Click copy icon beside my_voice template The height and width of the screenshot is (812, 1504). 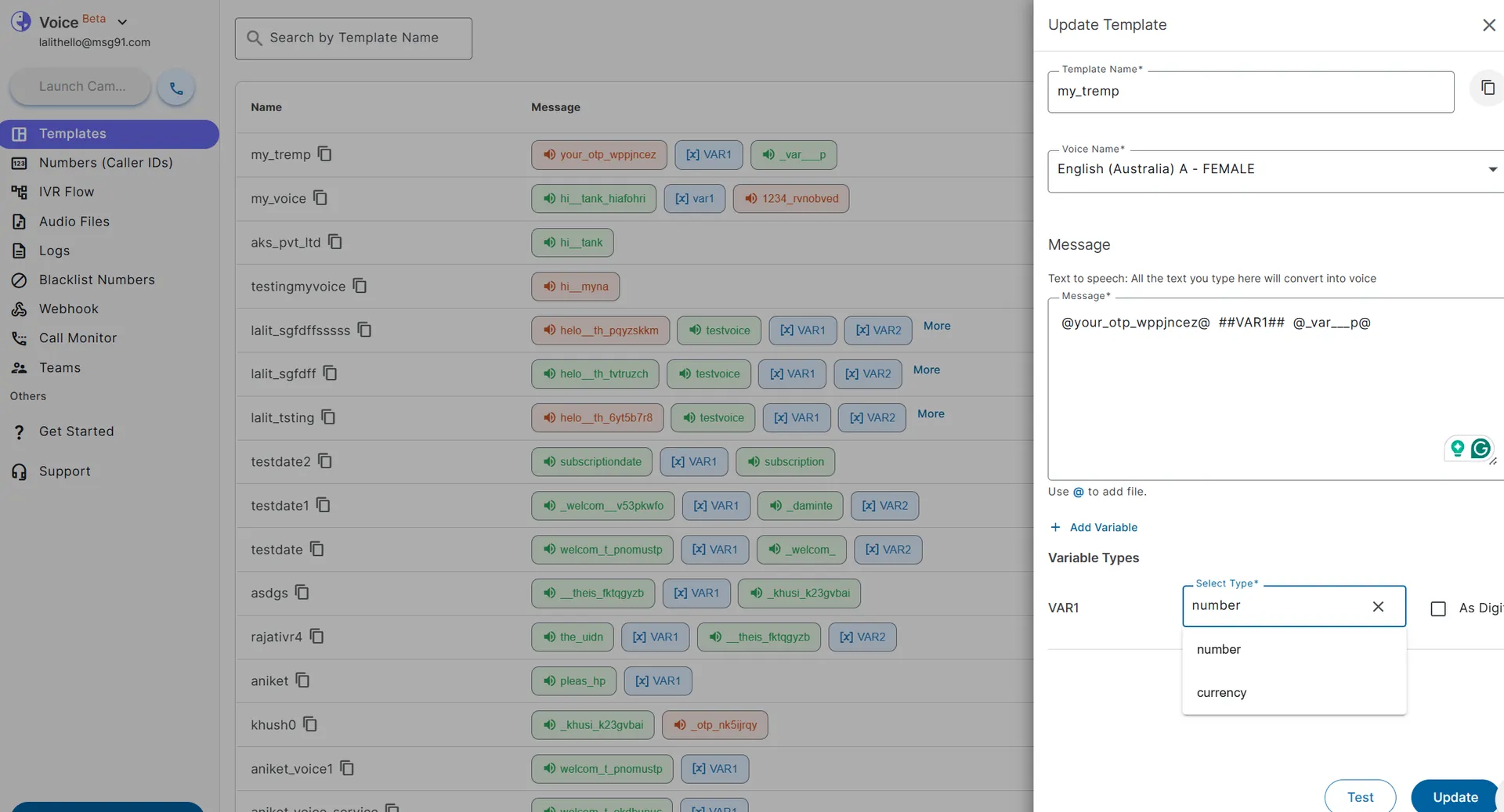coord(320,198)
